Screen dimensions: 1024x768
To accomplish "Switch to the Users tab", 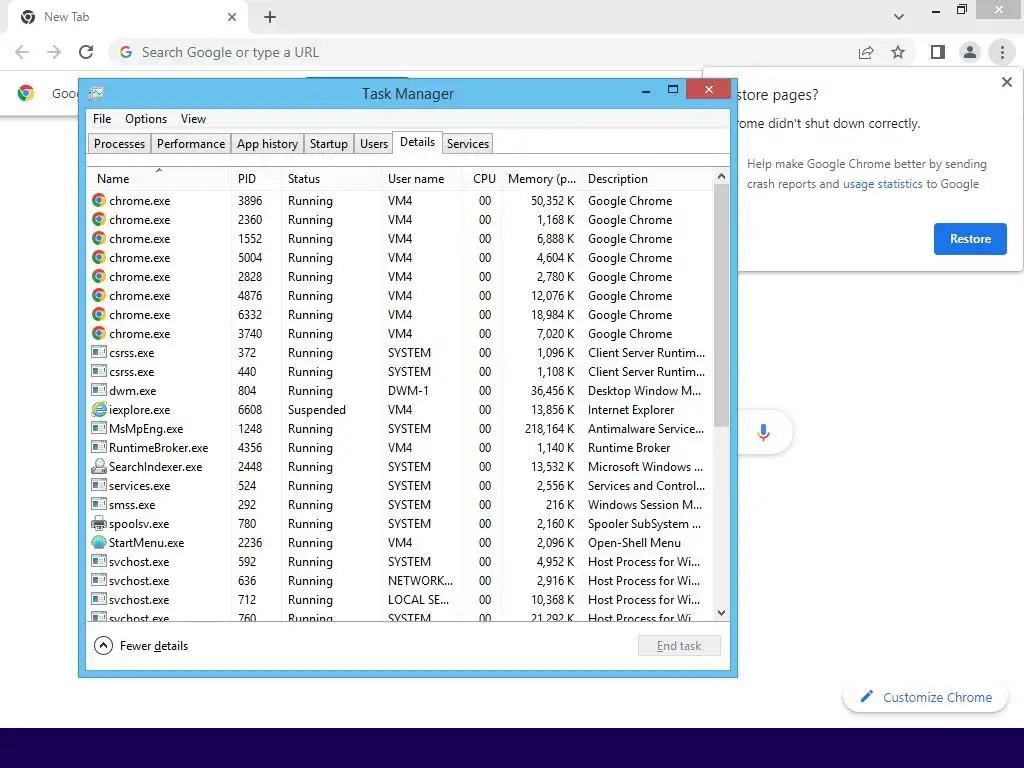I will point(374,144).
